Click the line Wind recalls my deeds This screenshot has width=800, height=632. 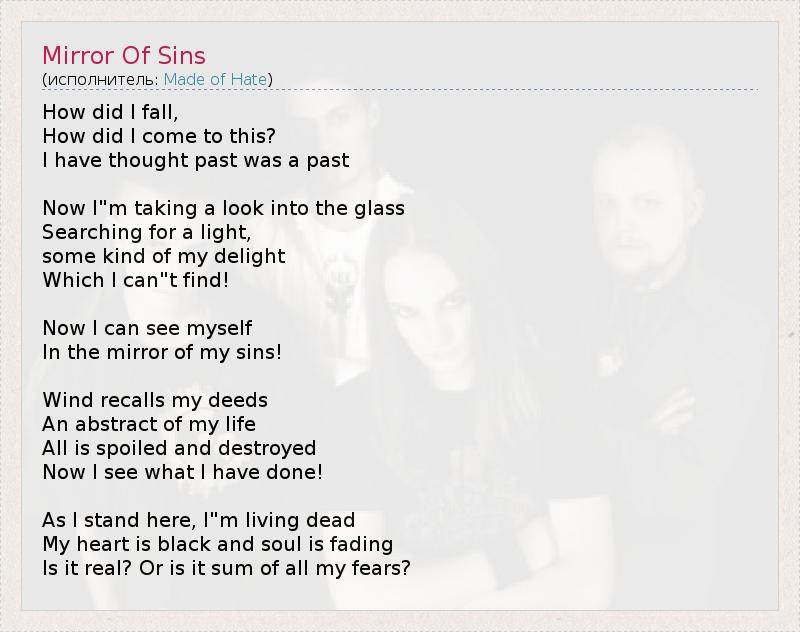(x=155, y=400)
